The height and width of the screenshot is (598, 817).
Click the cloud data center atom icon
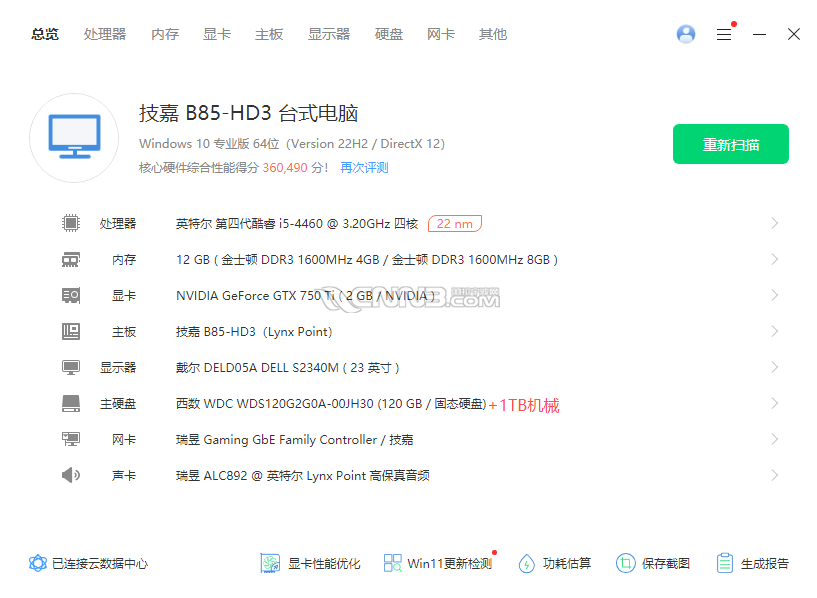pos(38,563)
